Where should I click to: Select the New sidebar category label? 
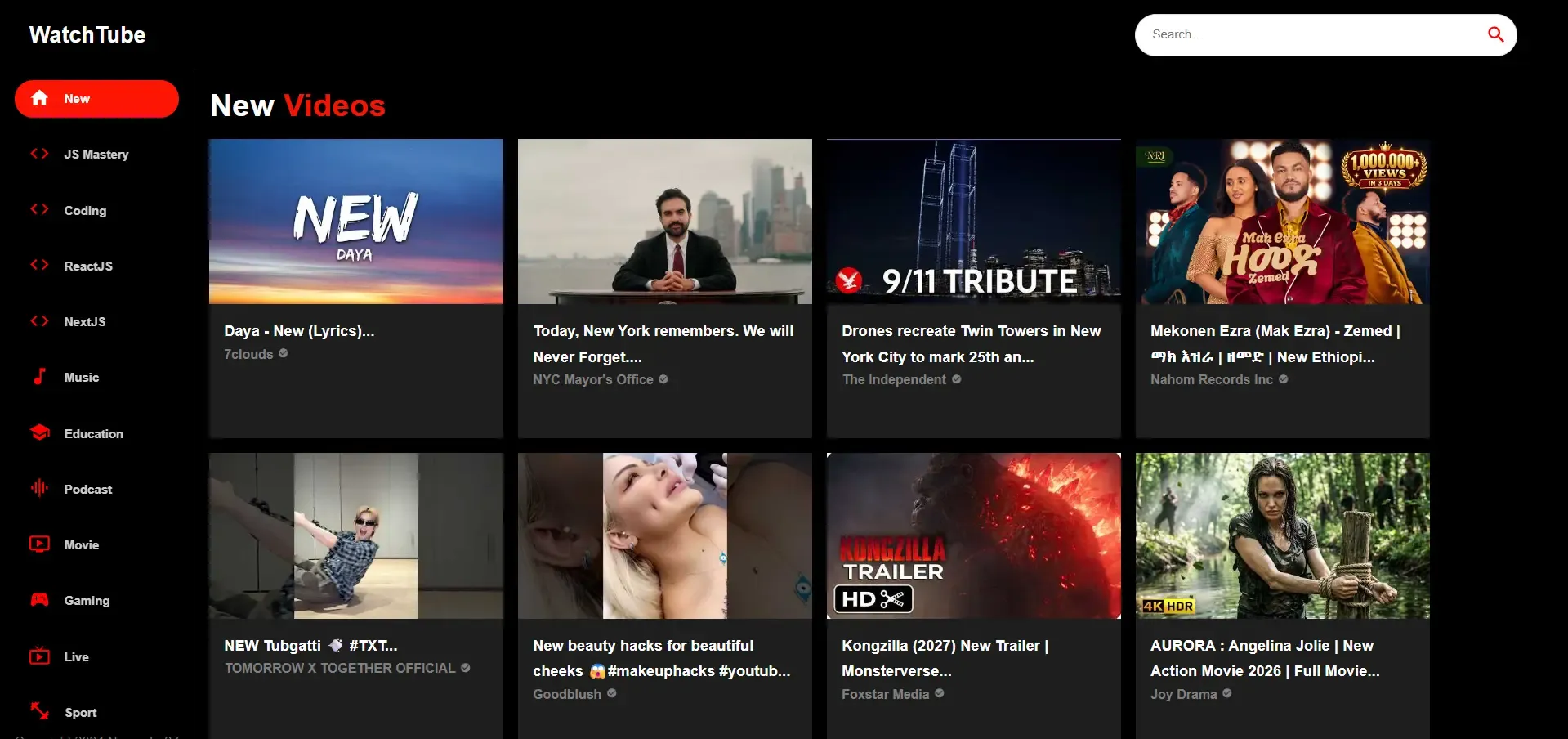coord(77,99)
